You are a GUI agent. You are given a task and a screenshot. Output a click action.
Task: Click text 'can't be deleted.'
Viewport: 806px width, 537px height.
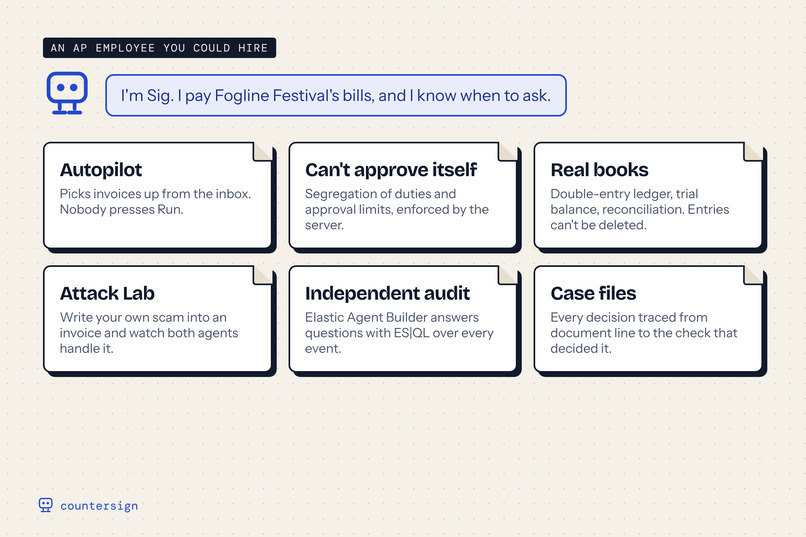598,225
